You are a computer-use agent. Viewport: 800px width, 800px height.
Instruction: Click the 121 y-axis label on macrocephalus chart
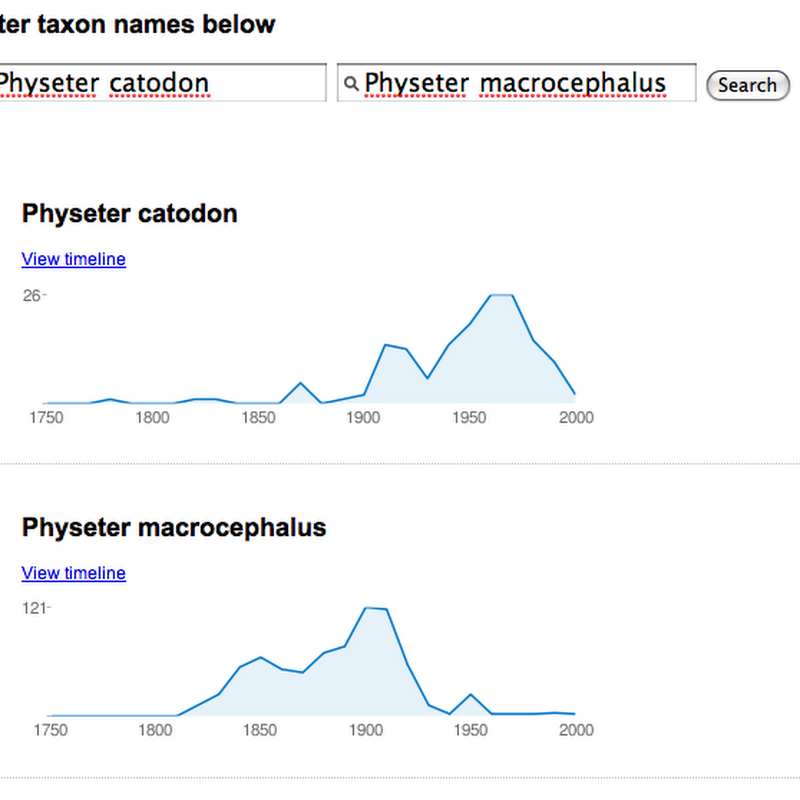coord(34,608)
